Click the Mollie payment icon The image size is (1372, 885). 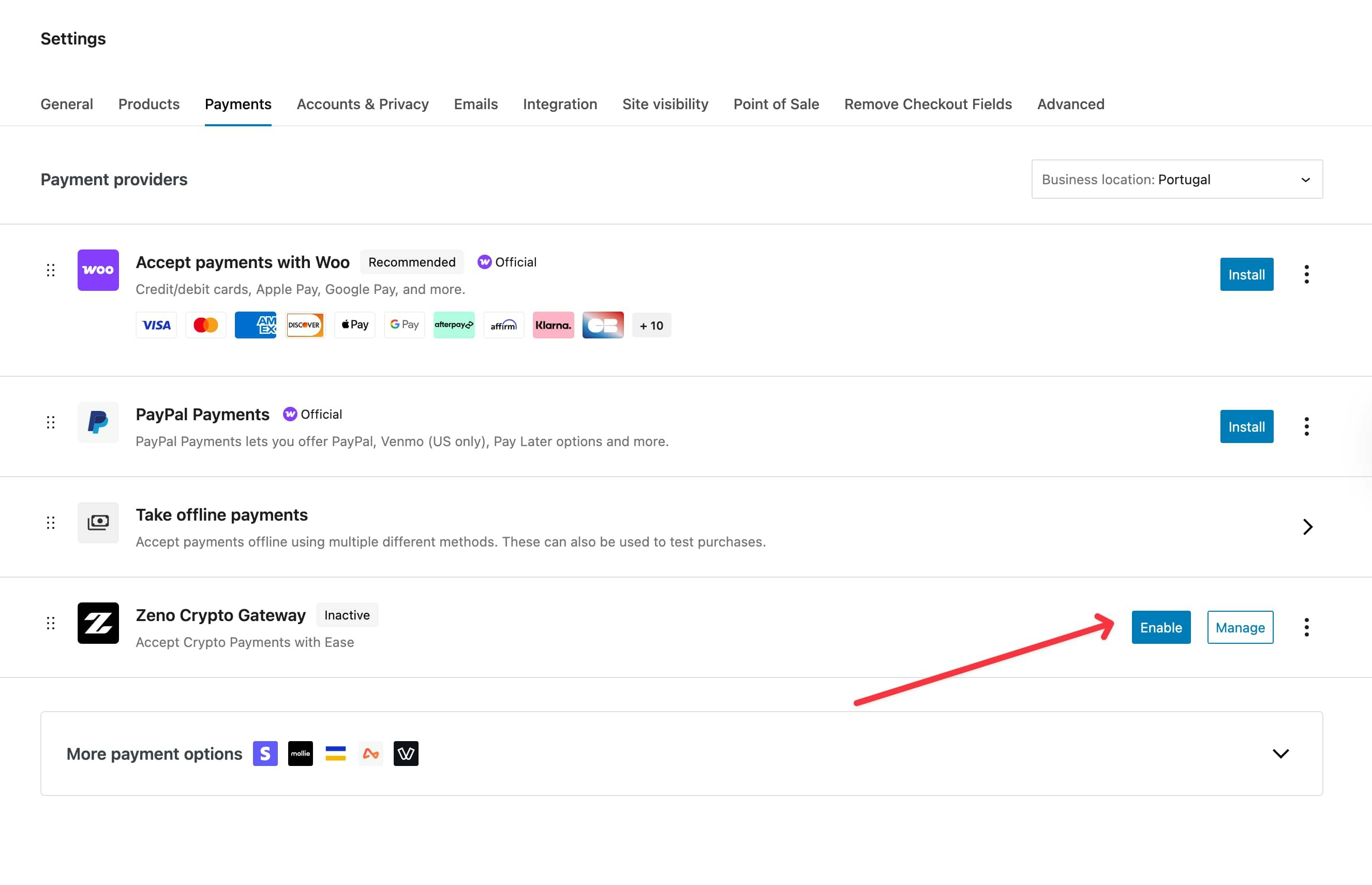point(301,754)
